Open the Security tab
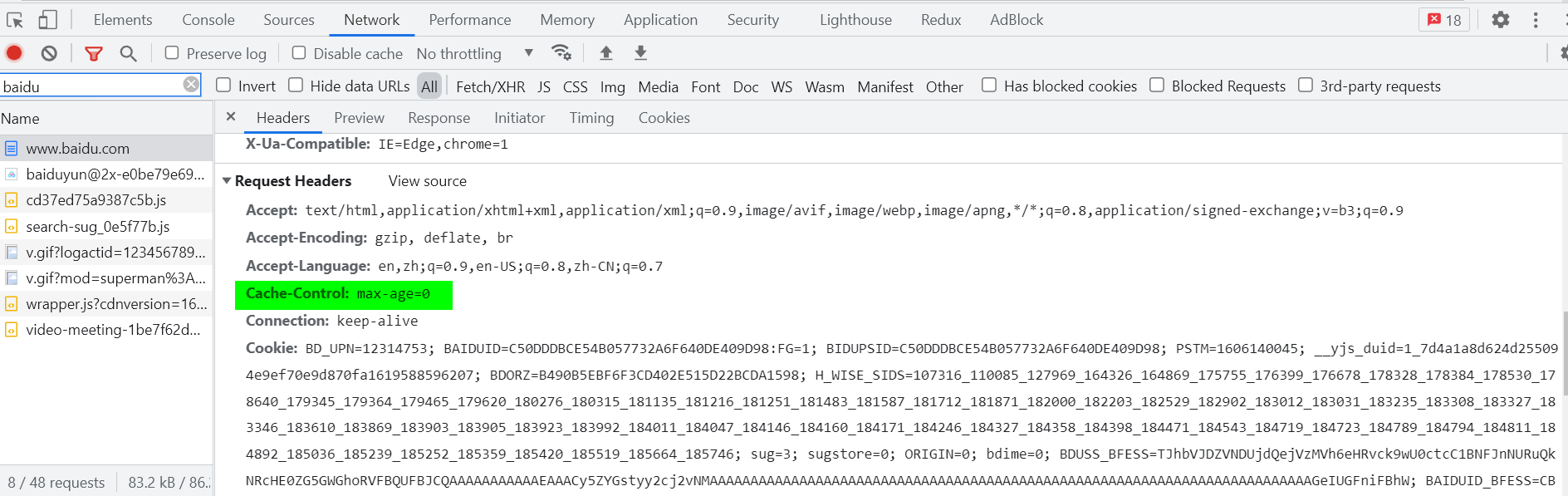Screen dimensions: 1568x496 click(753, 20)
